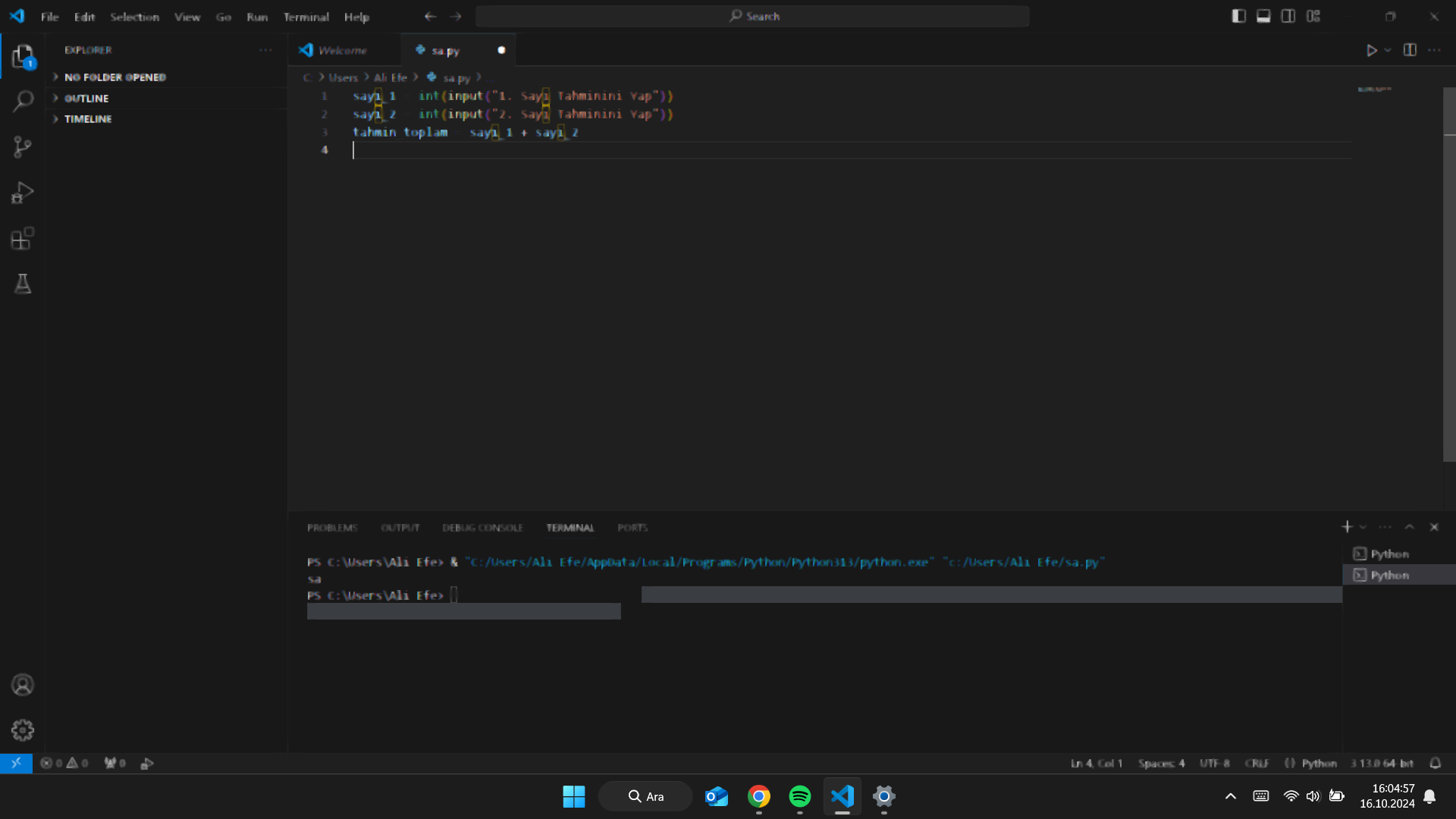The height and width of the screenshot is (819, 1456).
Task: Switch to the PROBLEMS panel tab
Action: [x=332, y=528]
